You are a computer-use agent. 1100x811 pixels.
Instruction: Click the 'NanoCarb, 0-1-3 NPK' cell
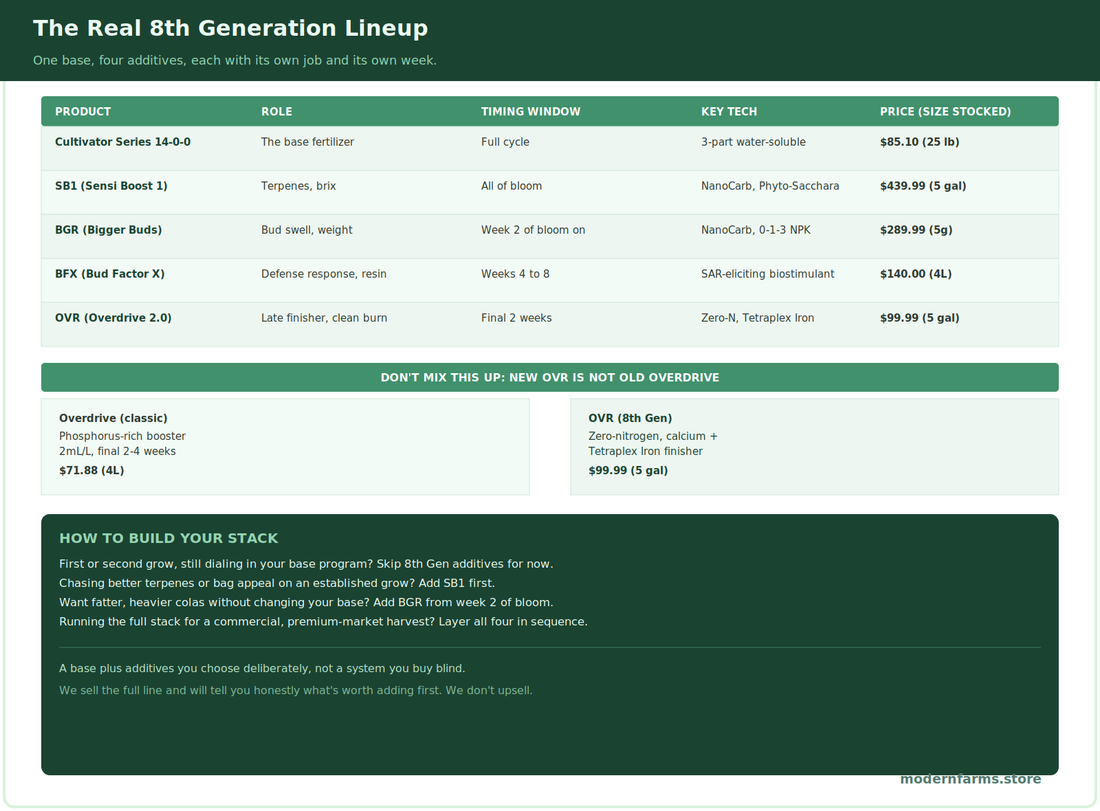[756, 230]
